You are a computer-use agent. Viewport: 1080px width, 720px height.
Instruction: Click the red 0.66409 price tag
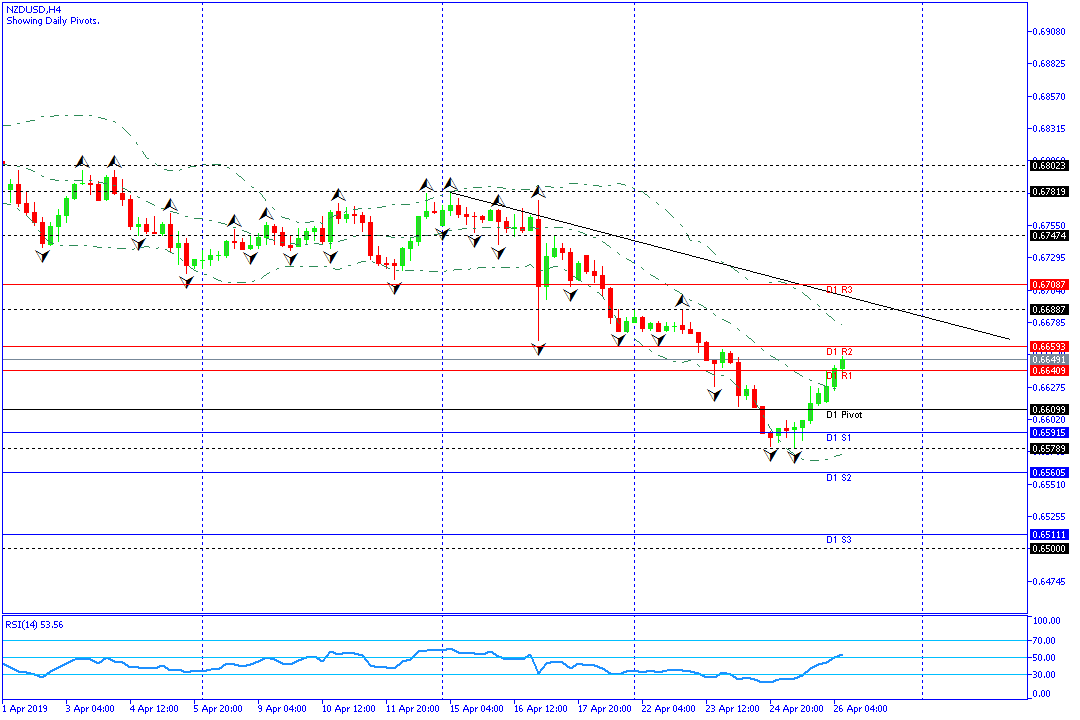pyautogui.click(x=1049, y=371)
